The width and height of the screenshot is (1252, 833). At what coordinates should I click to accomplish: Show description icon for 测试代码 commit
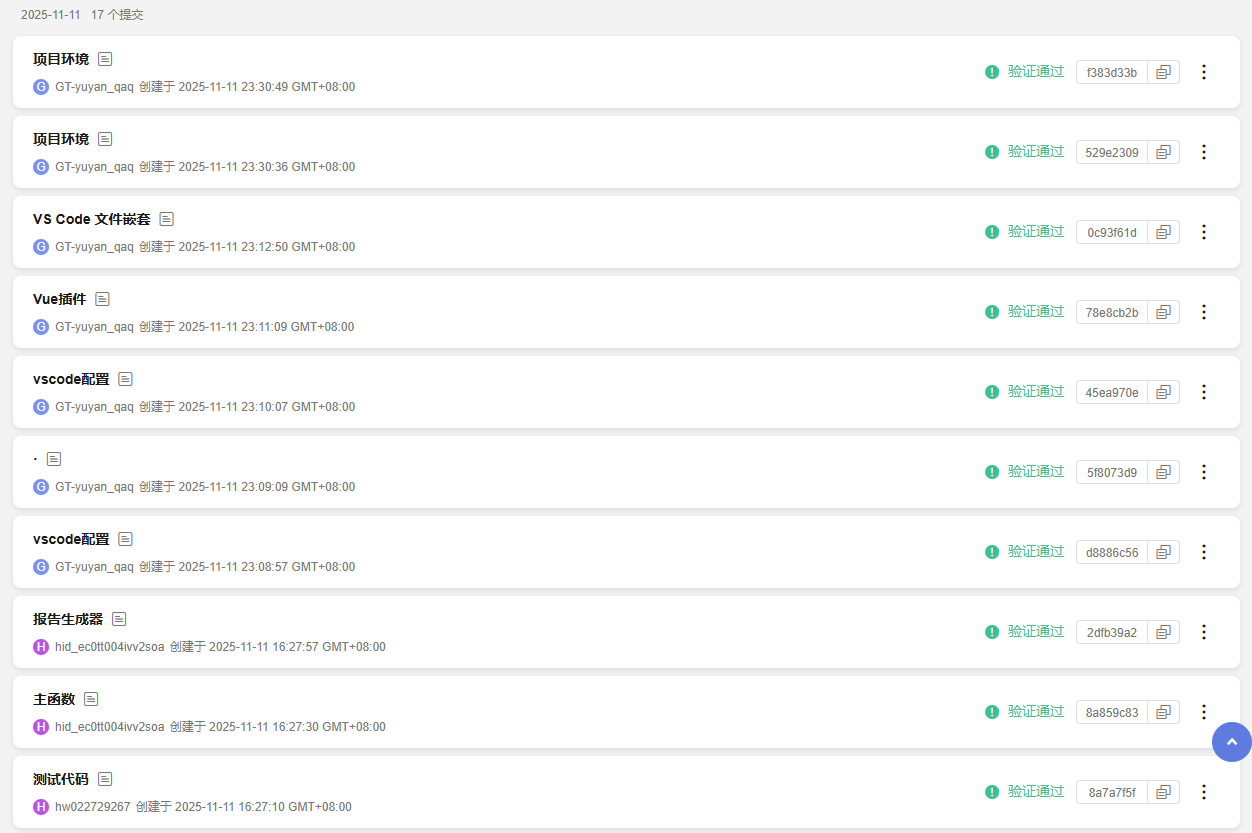point(105,779)
